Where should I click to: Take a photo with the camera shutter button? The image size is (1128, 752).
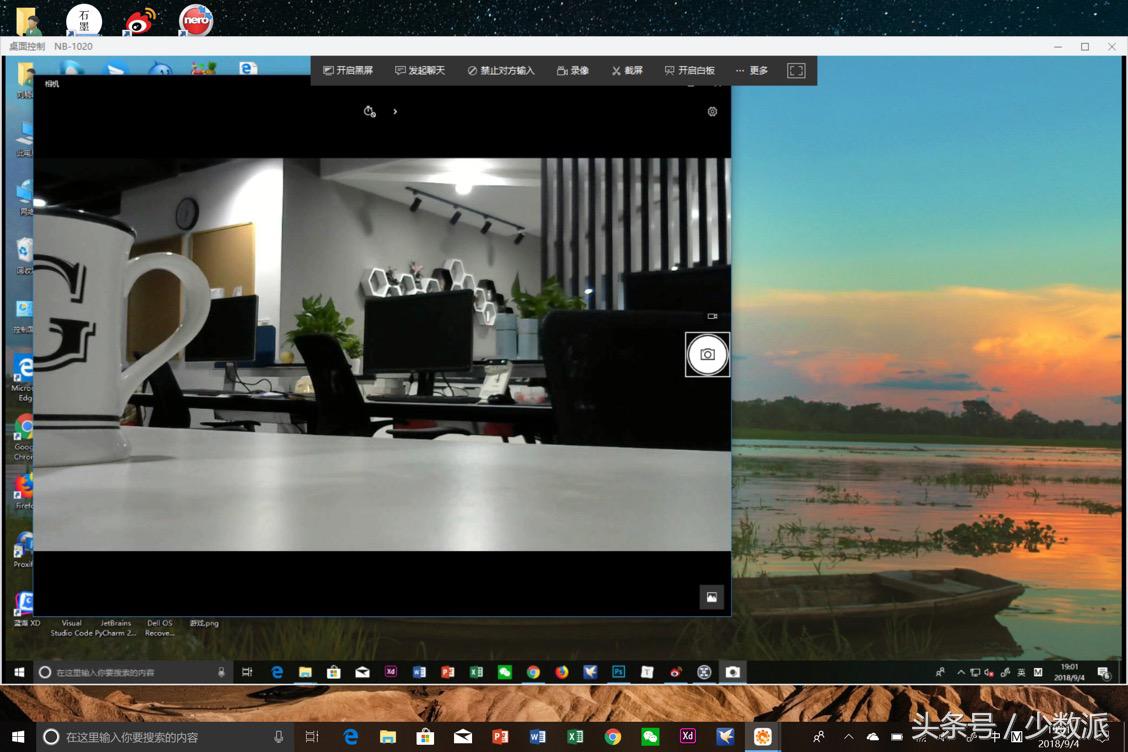tap(707, 354)
